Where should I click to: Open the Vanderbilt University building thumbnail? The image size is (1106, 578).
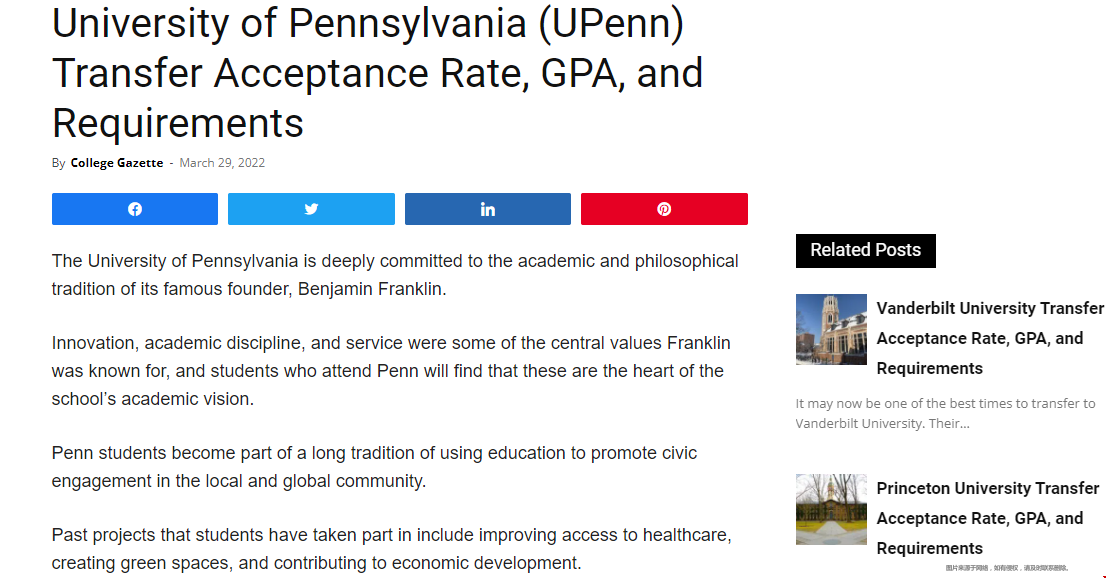pyautogui.click(x=831, y=329)
